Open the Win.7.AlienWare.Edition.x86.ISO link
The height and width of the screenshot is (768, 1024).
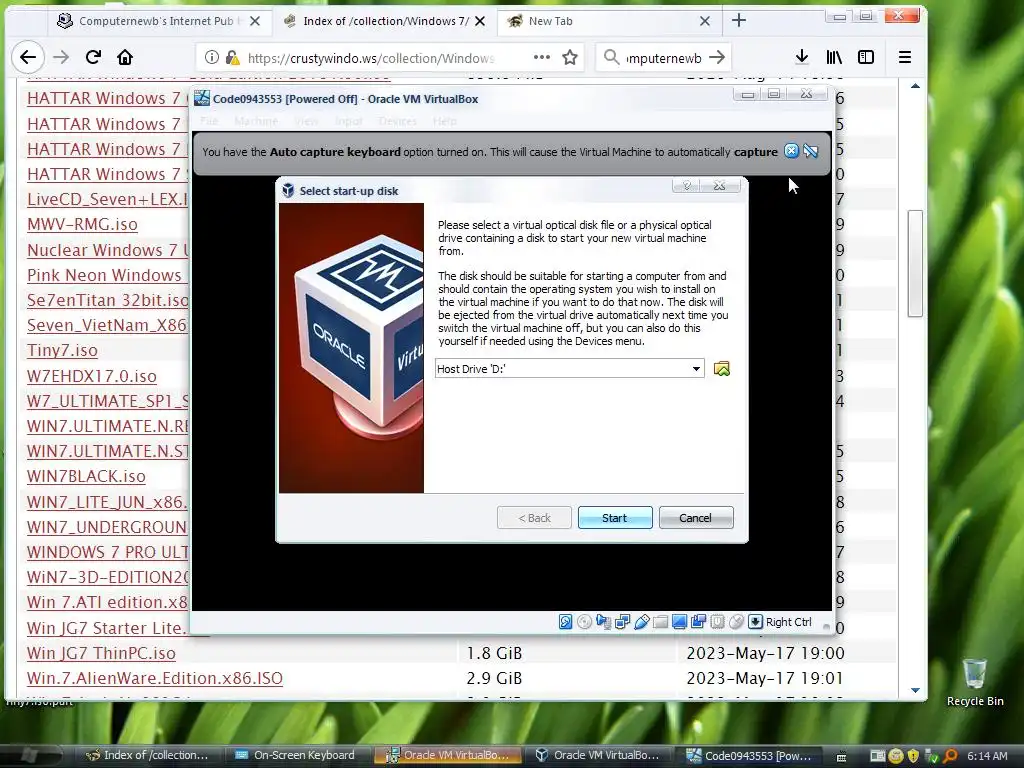pyautogui.click(x=155, y=679)
